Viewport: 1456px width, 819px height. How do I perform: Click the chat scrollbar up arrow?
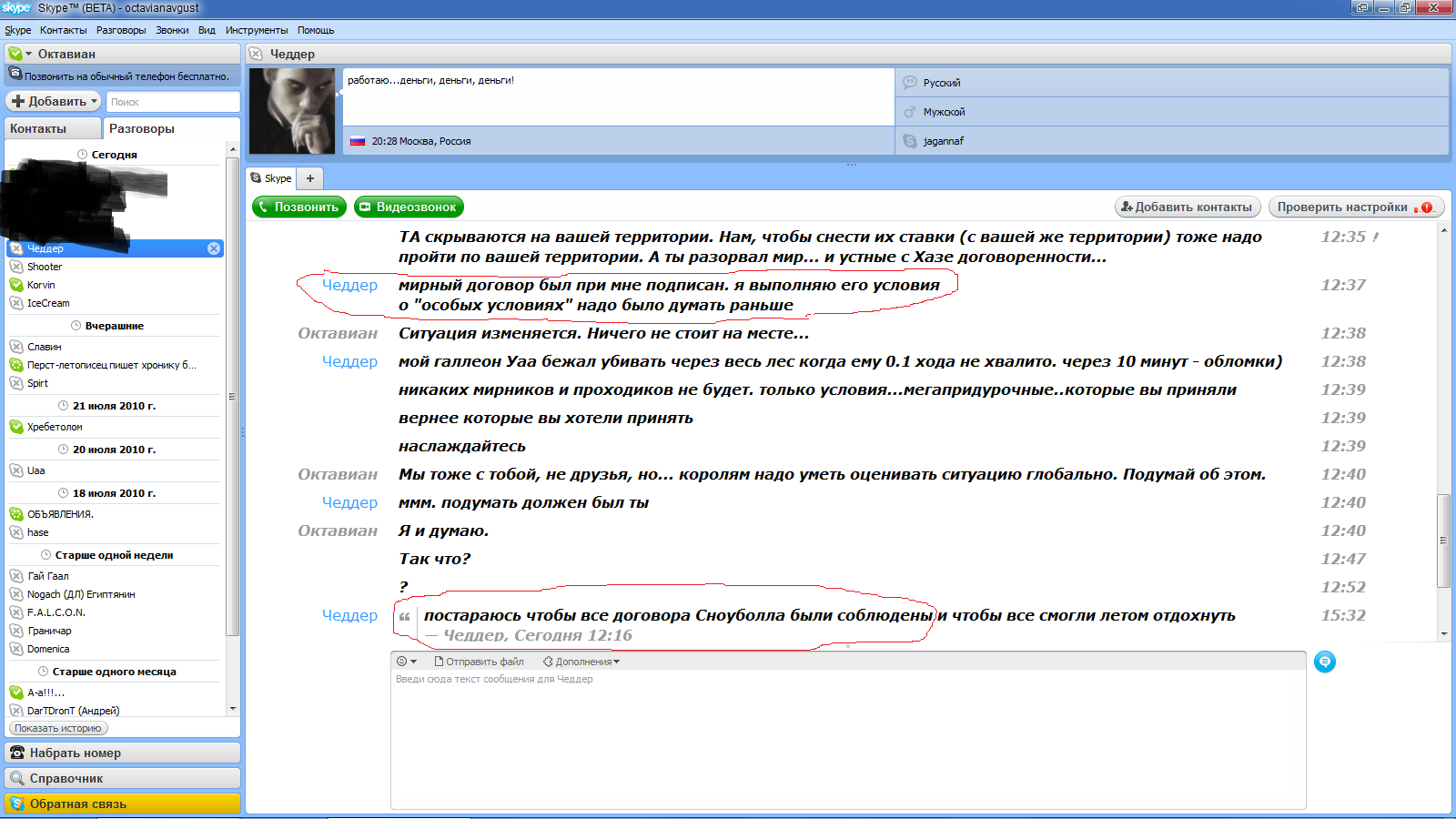pyautogui.click(x=1444, y=230)
